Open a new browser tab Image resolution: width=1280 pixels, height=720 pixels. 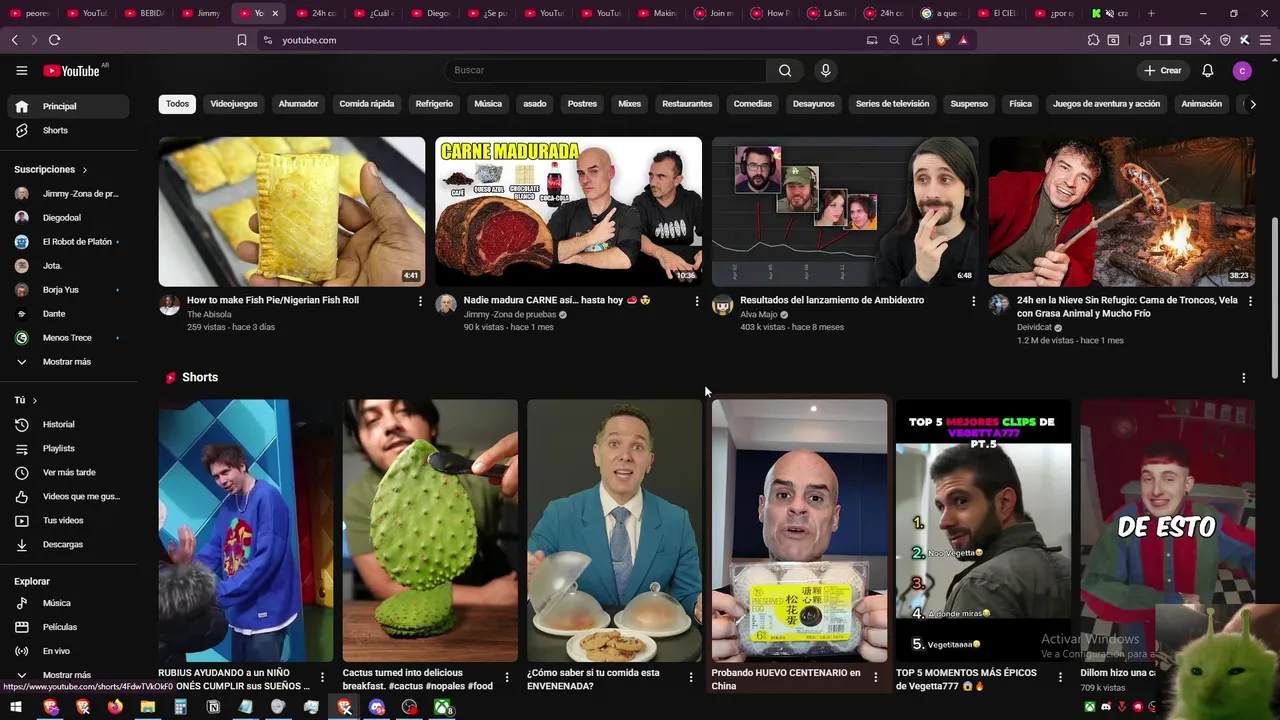1151,13
